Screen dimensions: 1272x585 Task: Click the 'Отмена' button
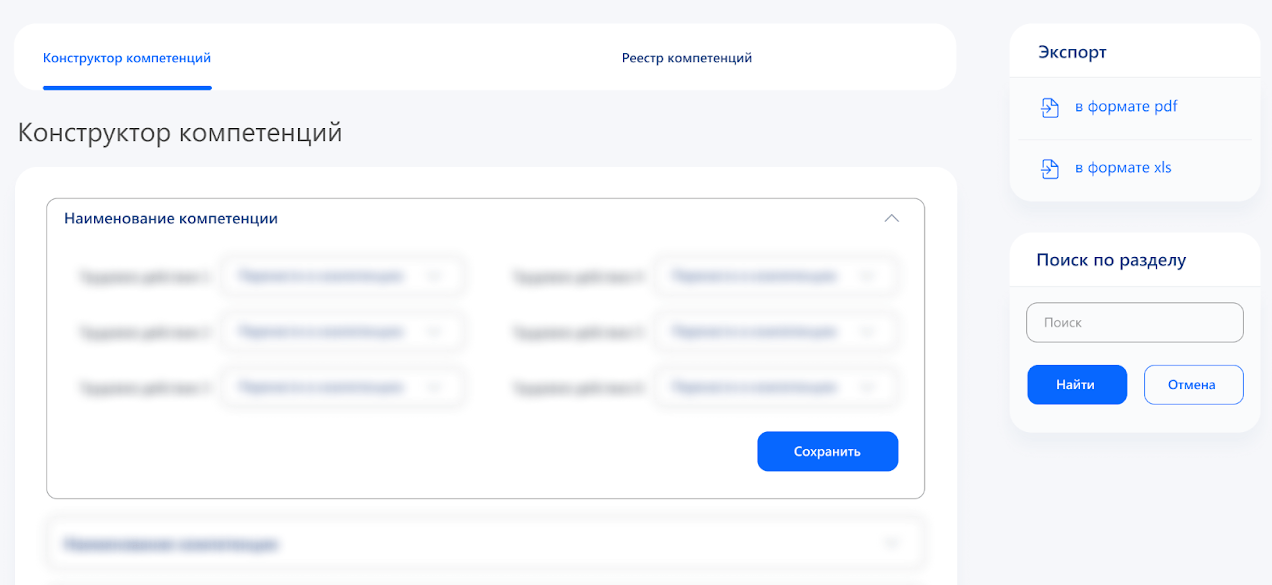[1193, 384]
